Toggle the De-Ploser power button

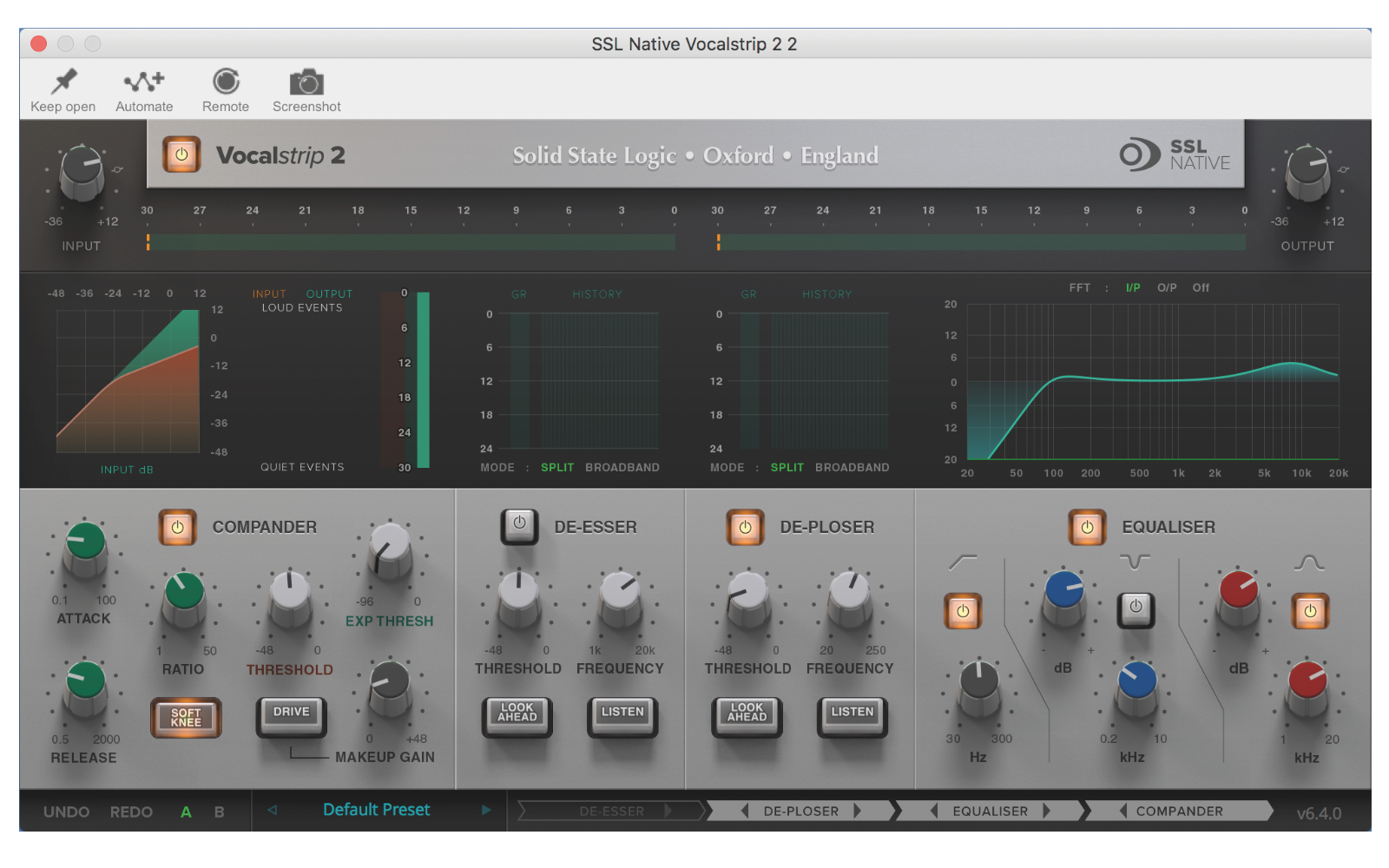click(x=745, y=527)
